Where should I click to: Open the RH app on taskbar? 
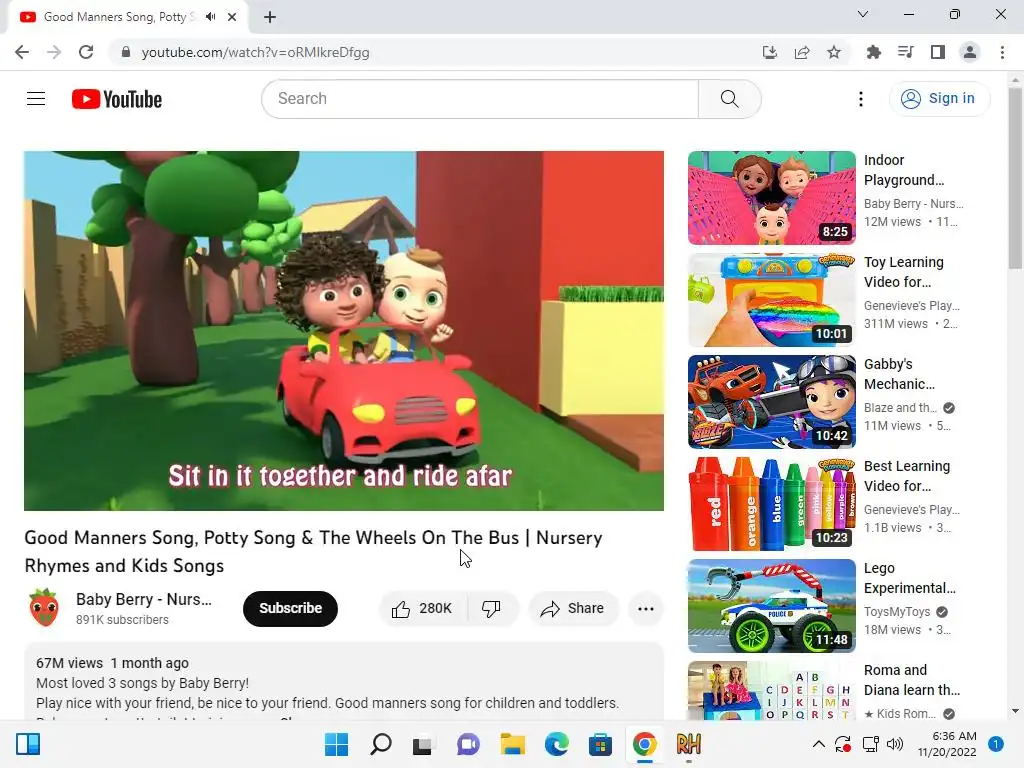pos(688,744)
